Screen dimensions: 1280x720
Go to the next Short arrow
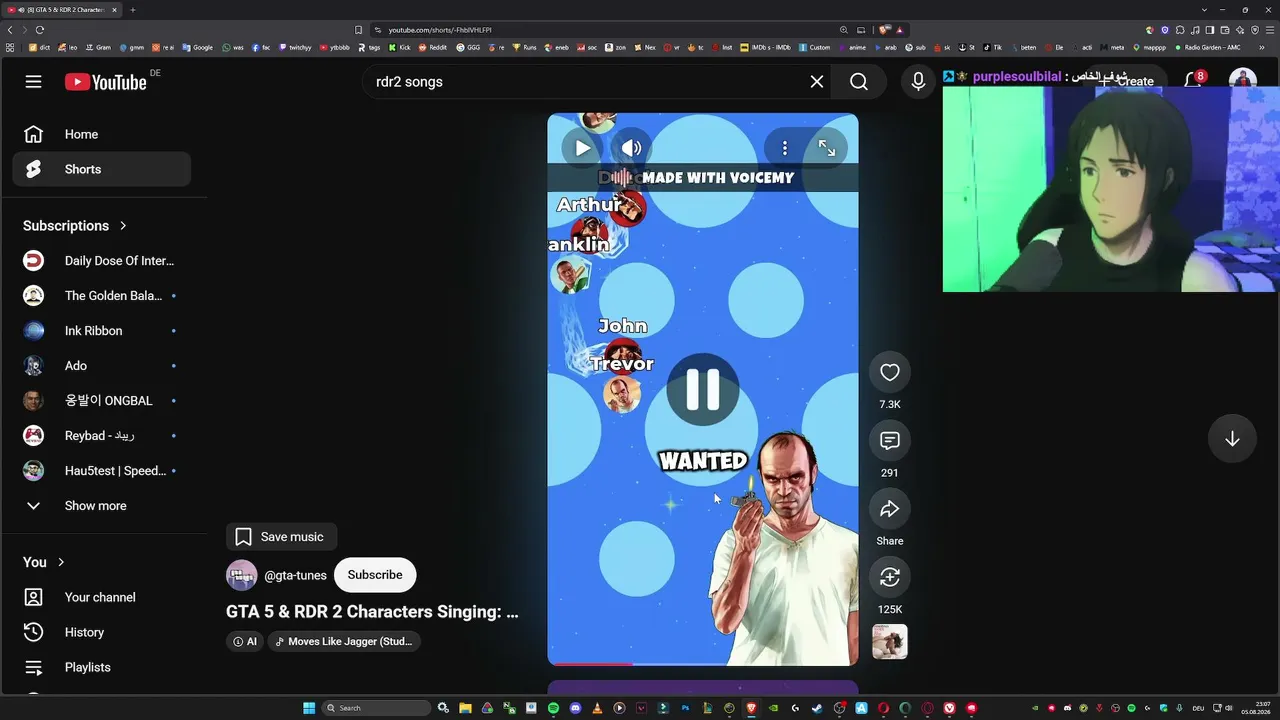[1232, 439]
